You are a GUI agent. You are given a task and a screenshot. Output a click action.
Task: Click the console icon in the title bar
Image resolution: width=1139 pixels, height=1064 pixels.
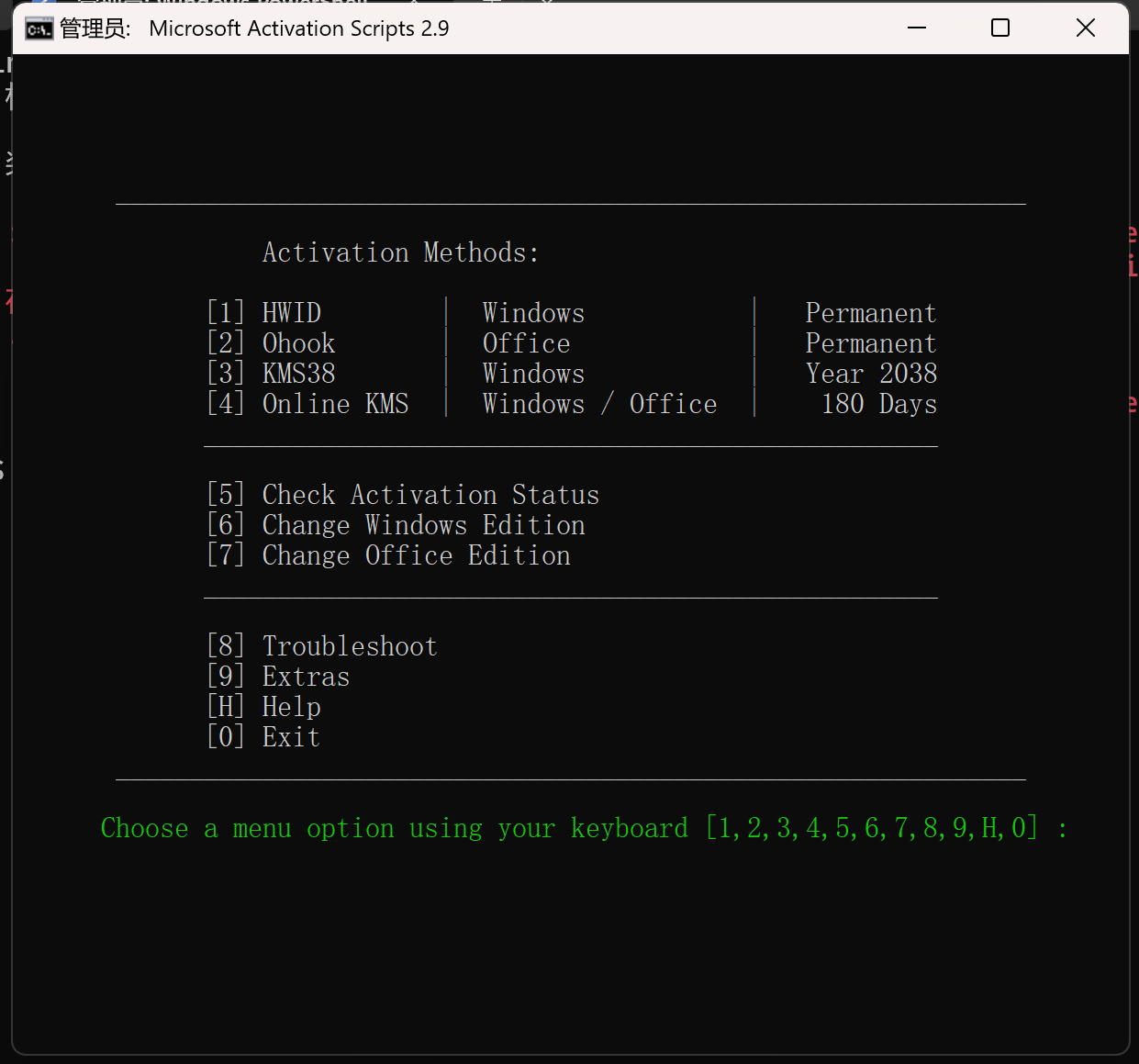[39, 29]
